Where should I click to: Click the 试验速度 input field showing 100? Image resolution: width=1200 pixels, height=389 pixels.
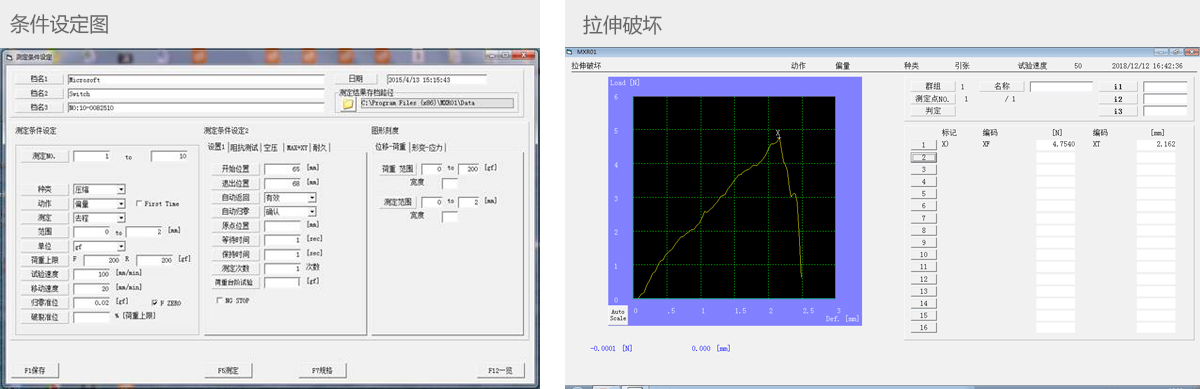[x=92, y=273]
